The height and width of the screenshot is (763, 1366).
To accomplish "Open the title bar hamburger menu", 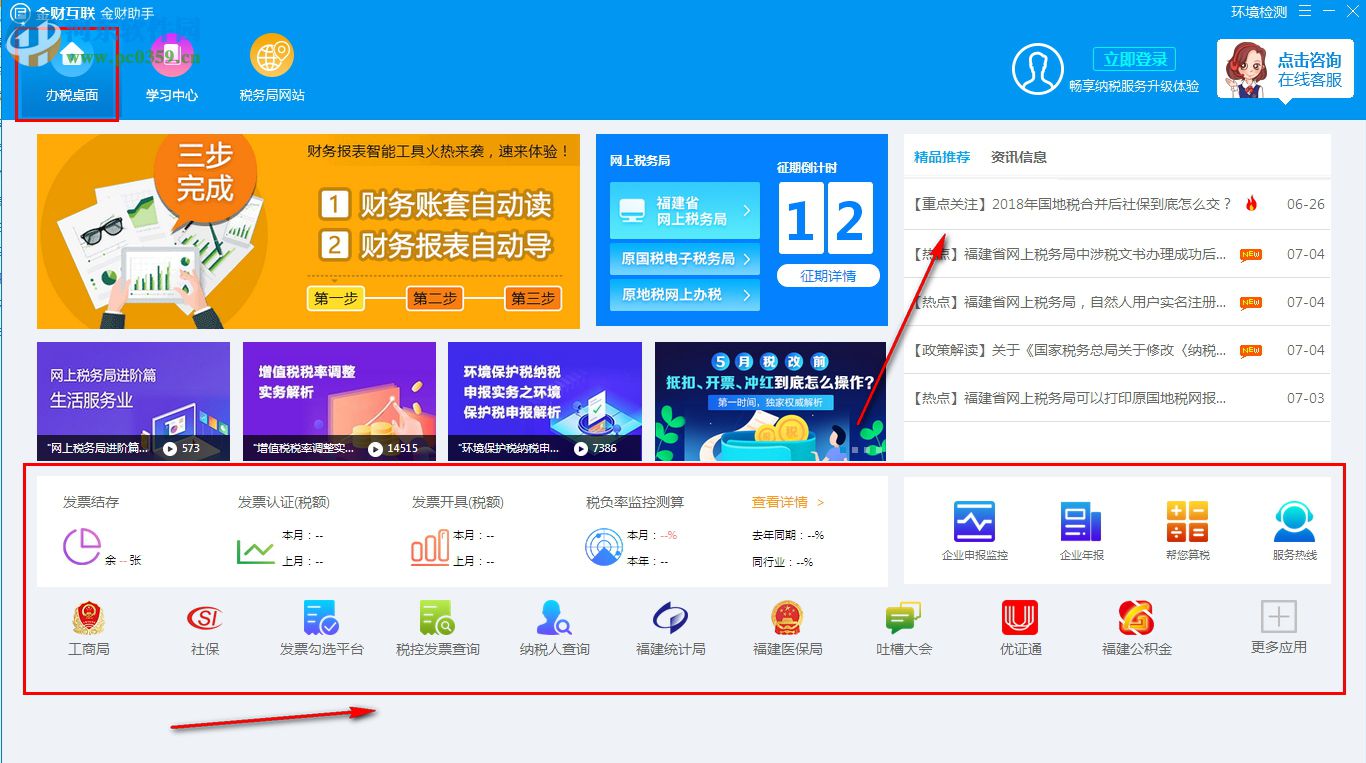I will [1305, 11].
